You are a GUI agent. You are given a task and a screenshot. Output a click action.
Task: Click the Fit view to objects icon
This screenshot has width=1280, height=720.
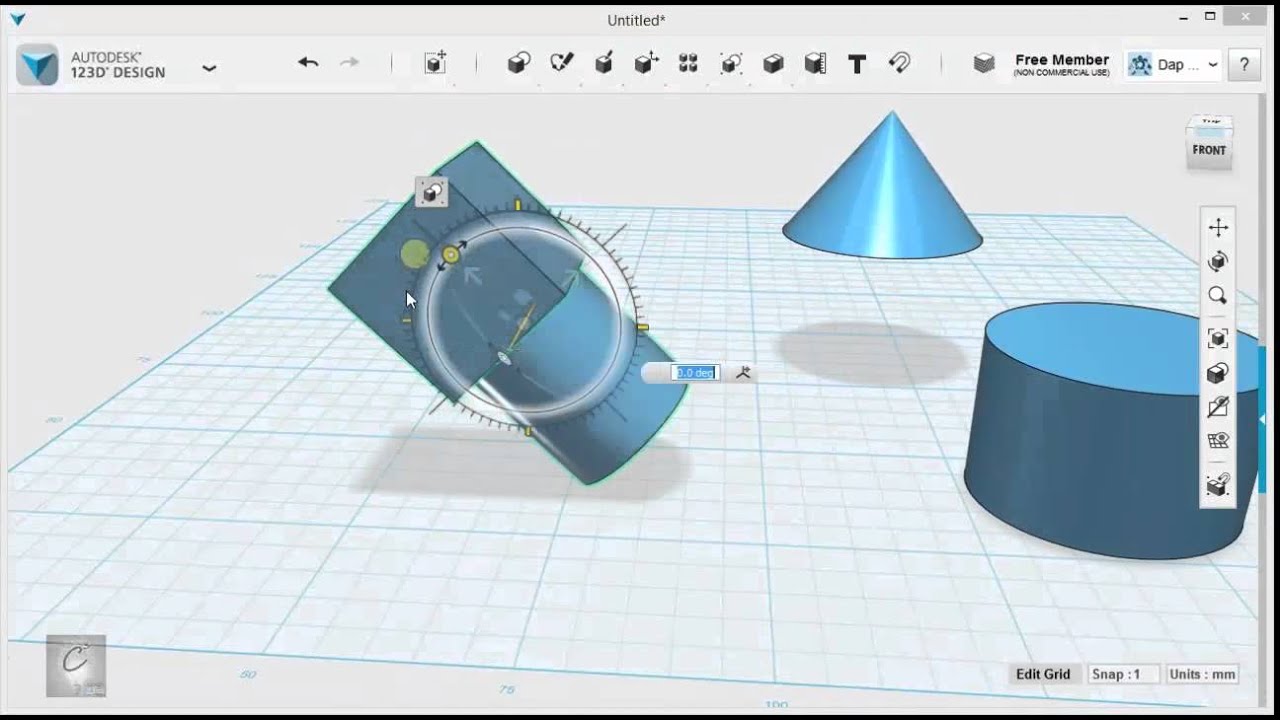coord(1218,339)
